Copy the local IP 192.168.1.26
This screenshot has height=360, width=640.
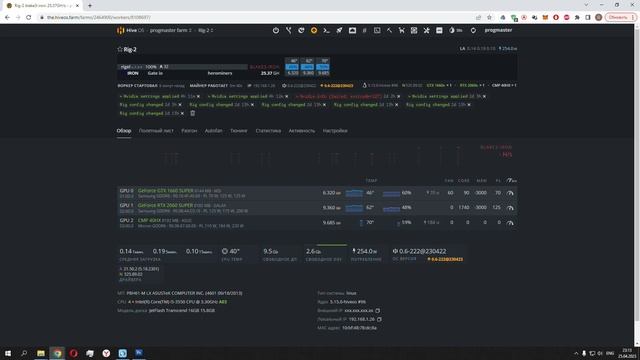379,319
